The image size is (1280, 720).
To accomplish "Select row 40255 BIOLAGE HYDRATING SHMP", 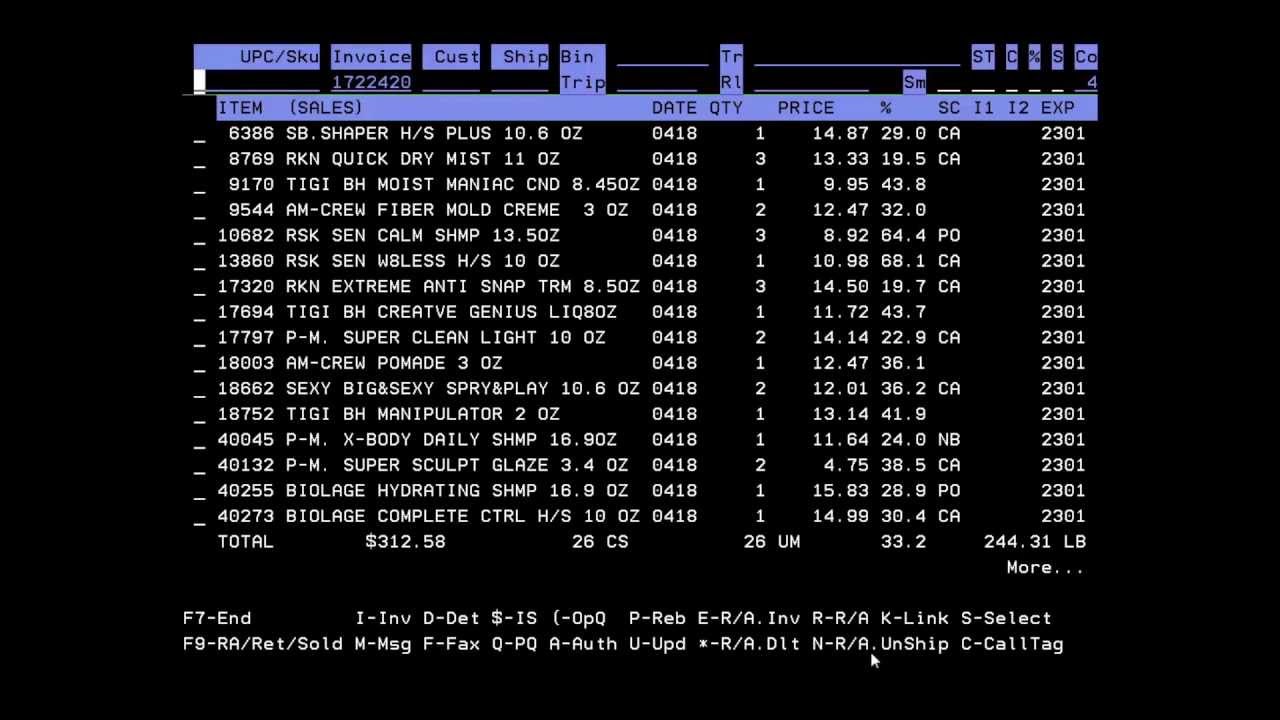I will pyautogui.click(x=639, y=491).
